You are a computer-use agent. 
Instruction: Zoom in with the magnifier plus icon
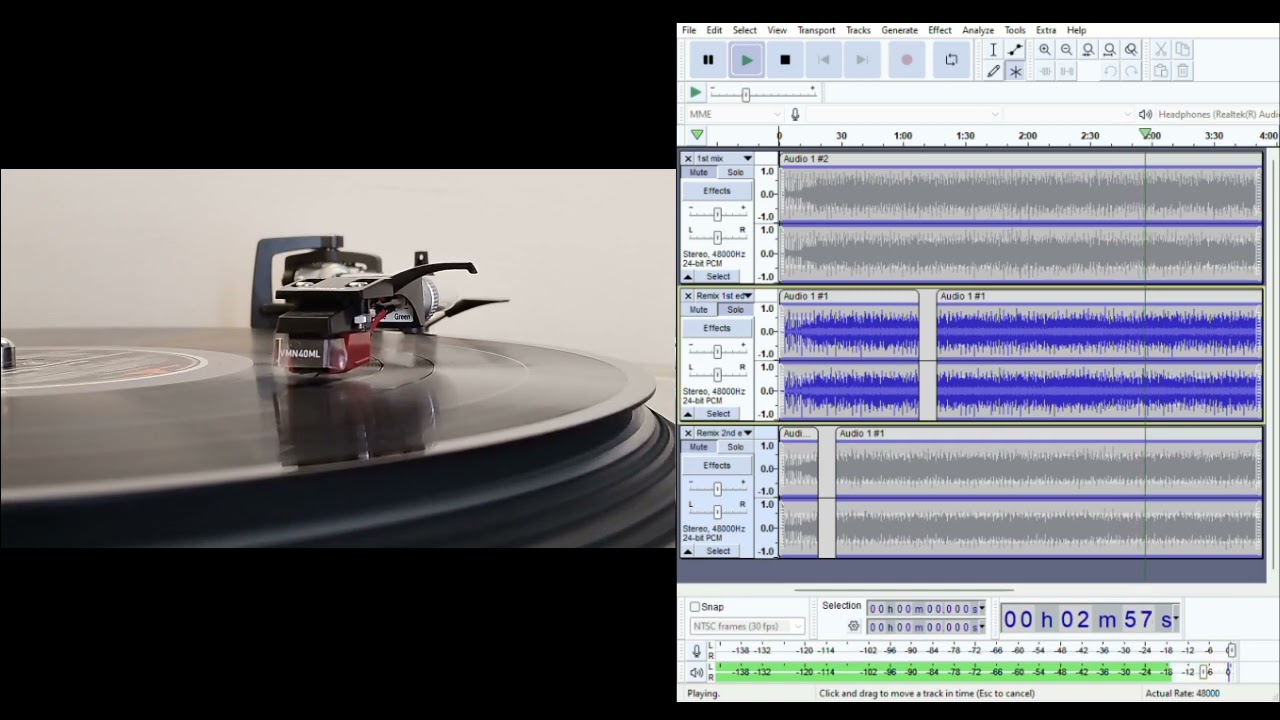point(1045,50)
